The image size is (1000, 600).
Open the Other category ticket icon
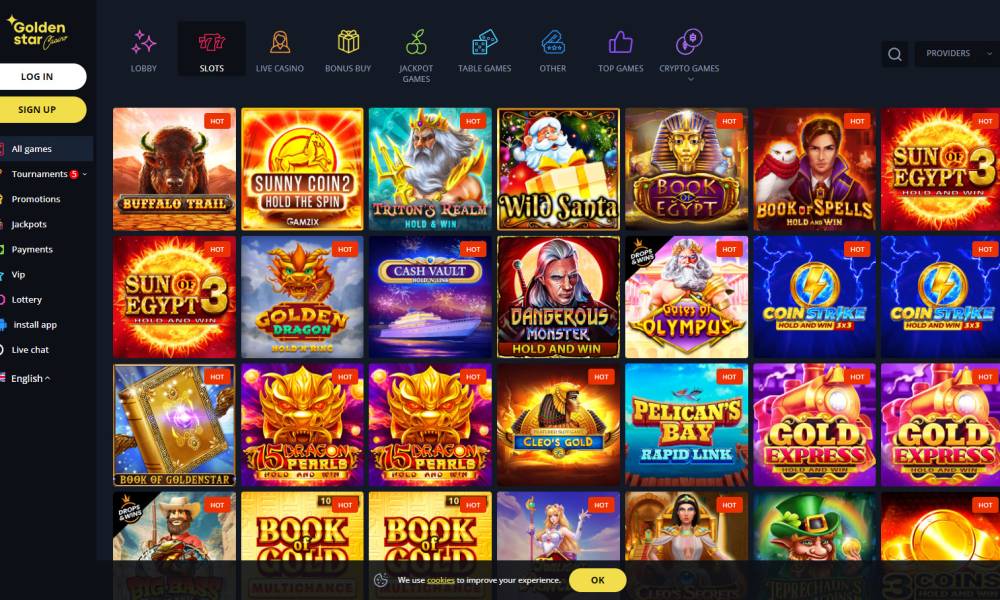pos(552,42)
